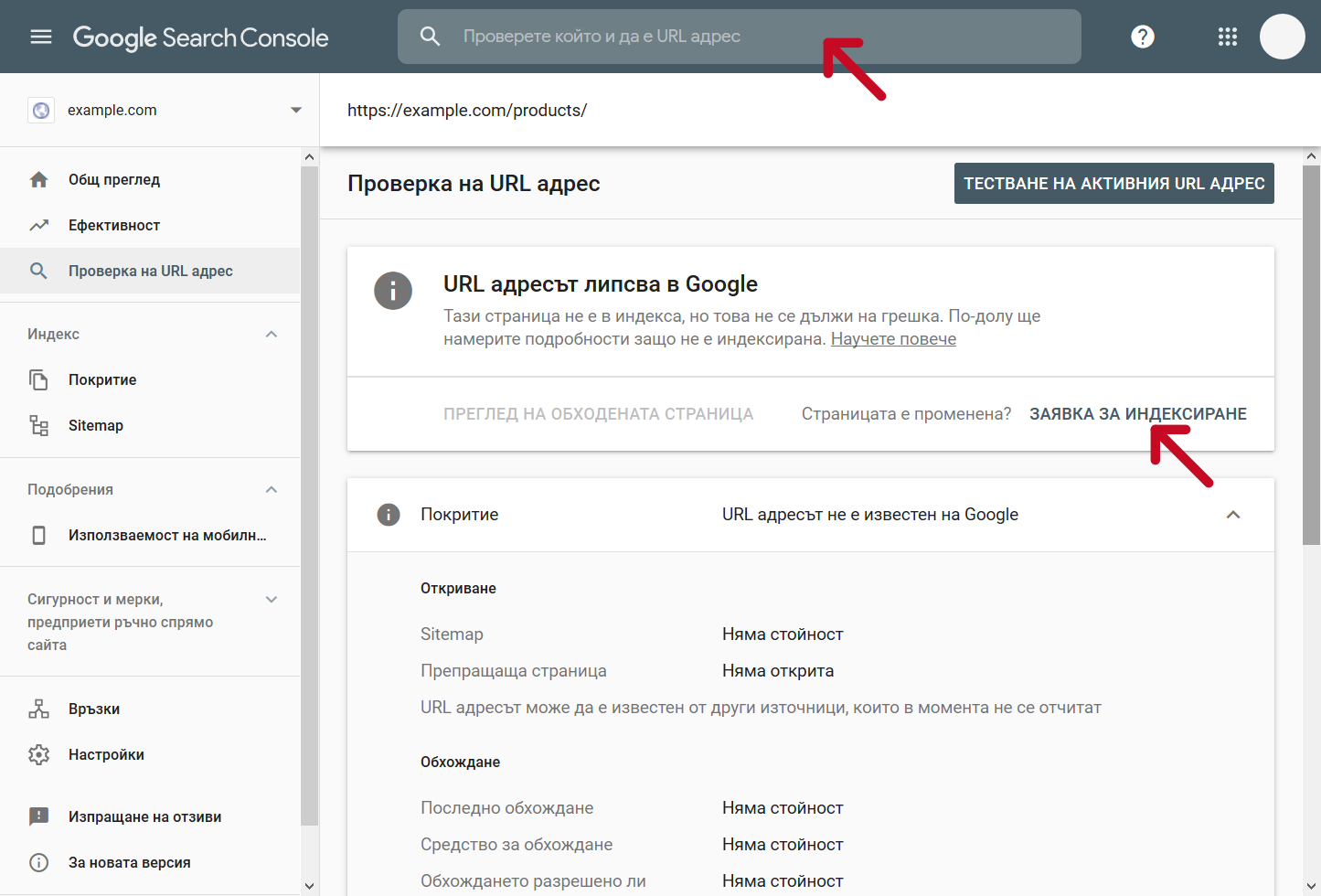Image resolution: width=1321 pixels, height=896 pixels.
Task: Click 'Няма открита' value
Action: tap(778, 671)
